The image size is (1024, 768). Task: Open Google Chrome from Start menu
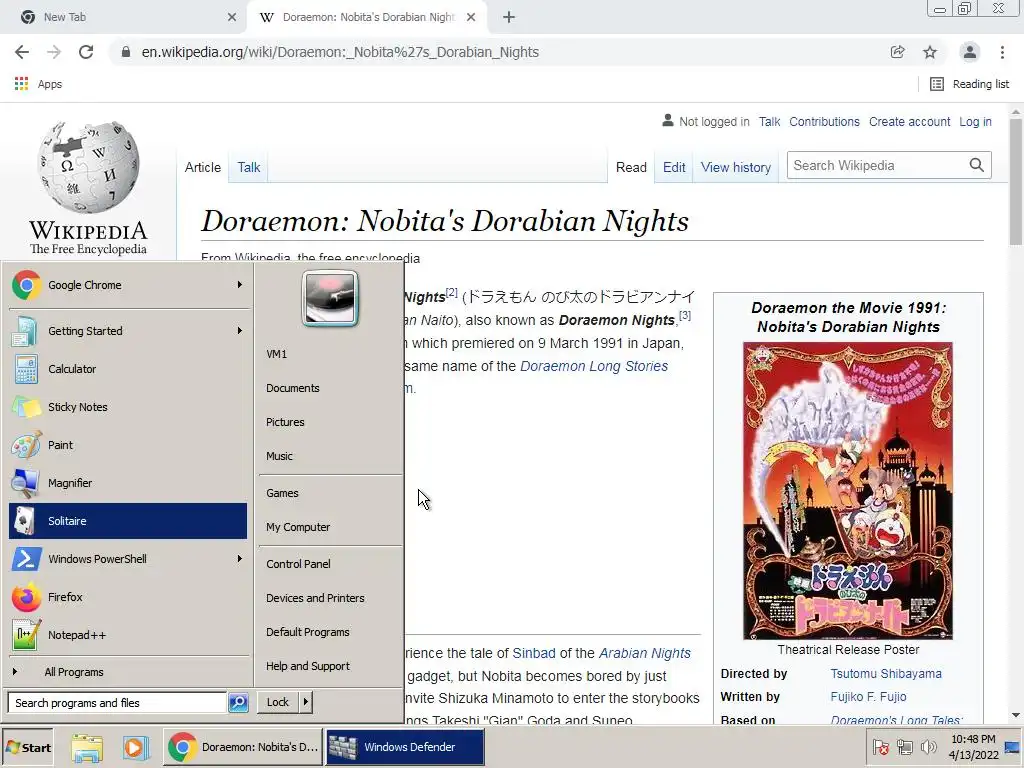pyautogui.click(x=128, y=285)
